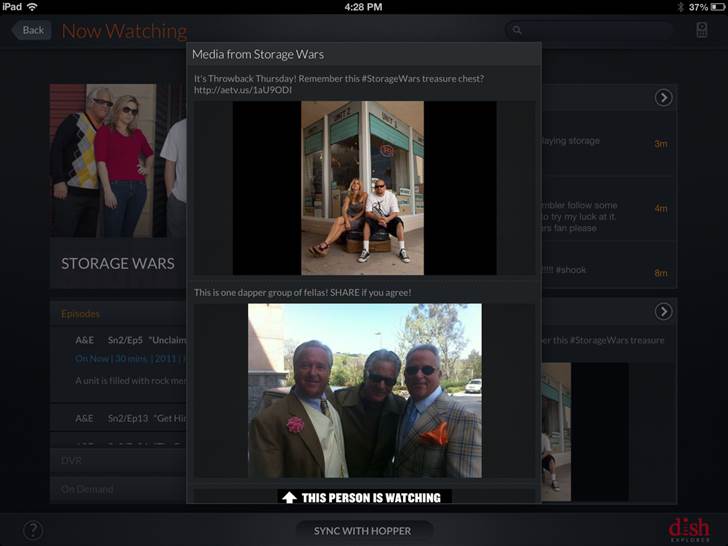Viewport: 728px width, 546px height.
Task: Open the On Demand section
Action: click(x=87, y=489)
